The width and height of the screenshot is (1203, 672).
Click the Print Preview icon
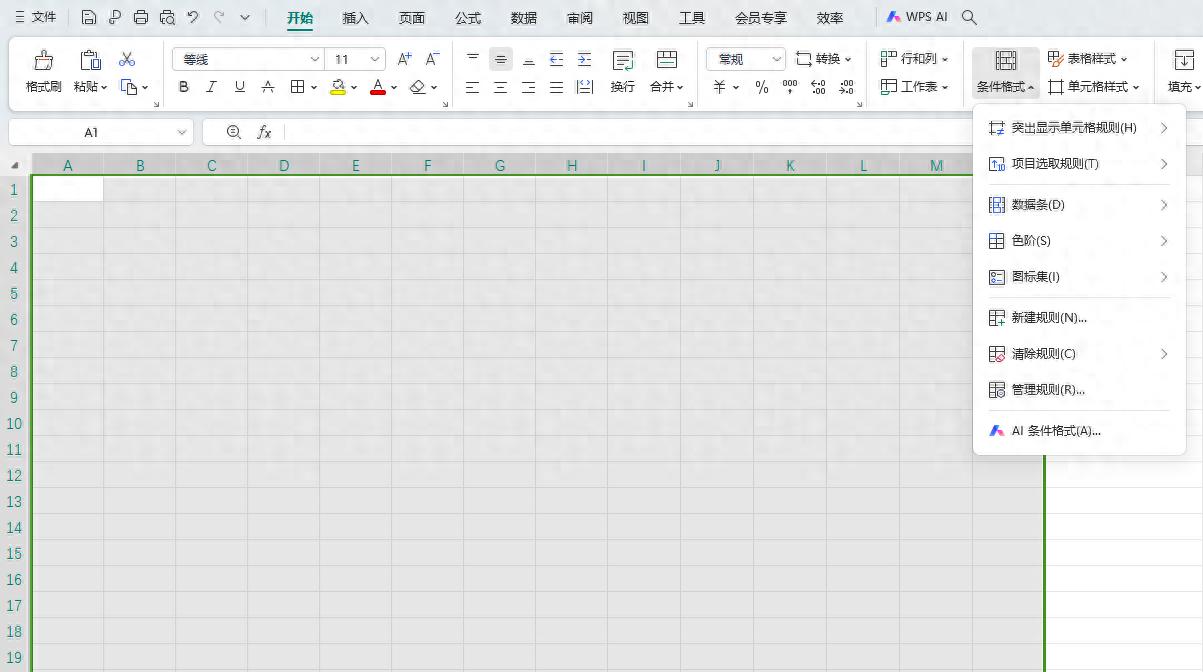pyautogui.click(x=167, y=18)
